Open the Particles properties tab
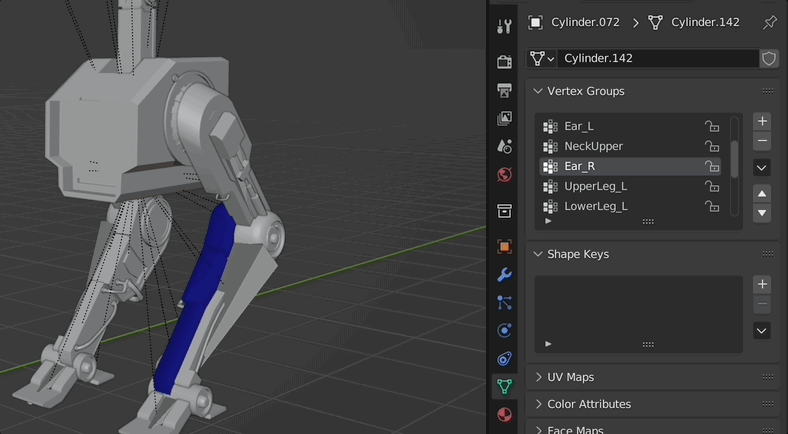Viewport: 788px width, 434px height. (x=504, y=303)
